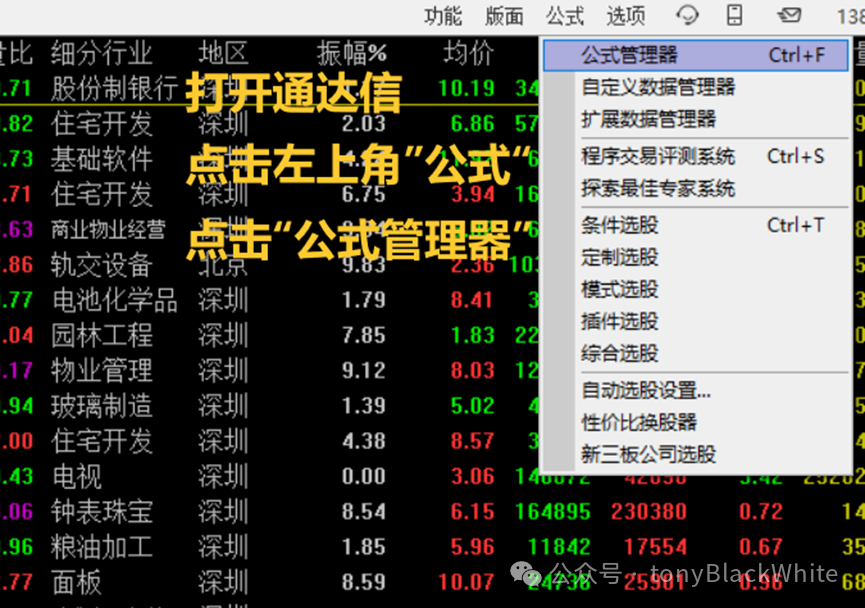Click average price 10.07

467,583
